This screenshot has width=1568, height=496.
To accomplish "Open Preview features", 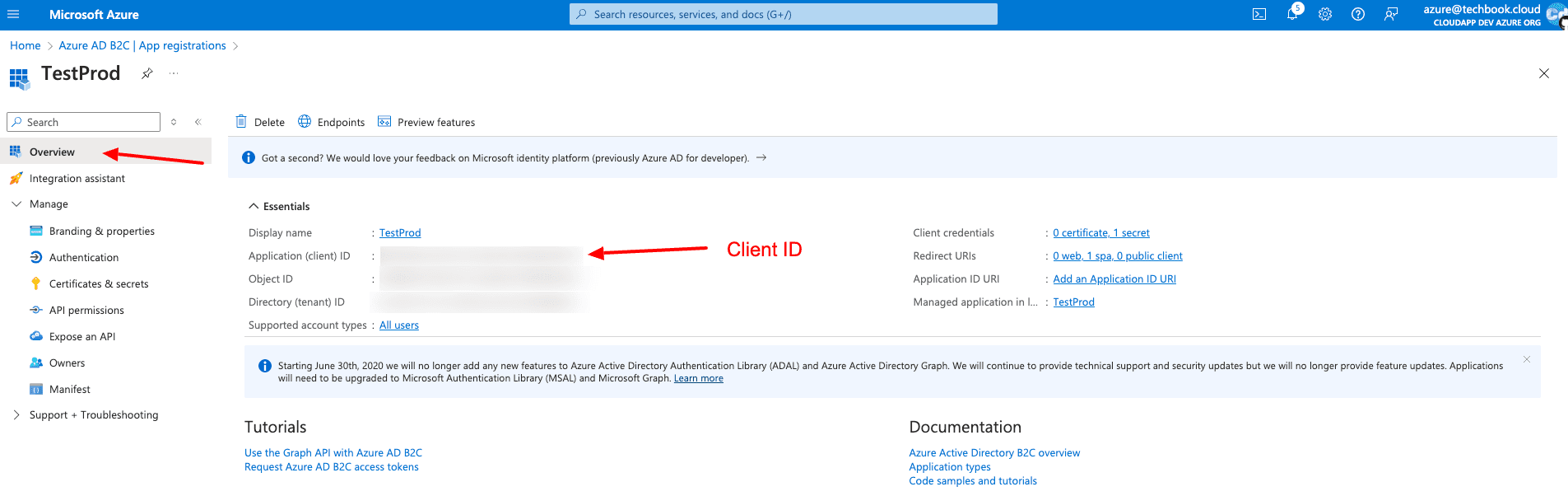I will (426, 122).
